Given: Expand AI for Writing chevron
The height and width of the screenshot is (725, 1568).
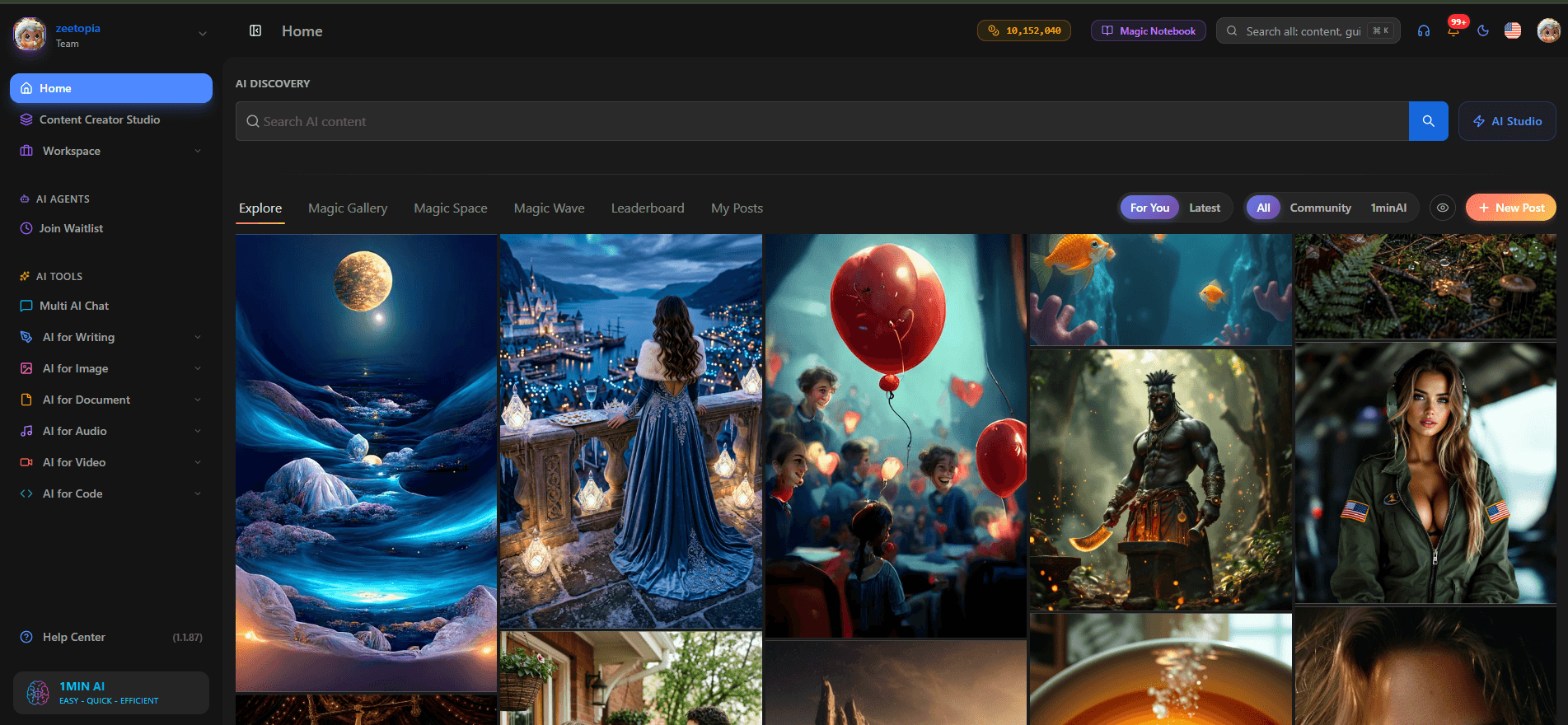Looking at the screenshot, I should pos(198,337).
